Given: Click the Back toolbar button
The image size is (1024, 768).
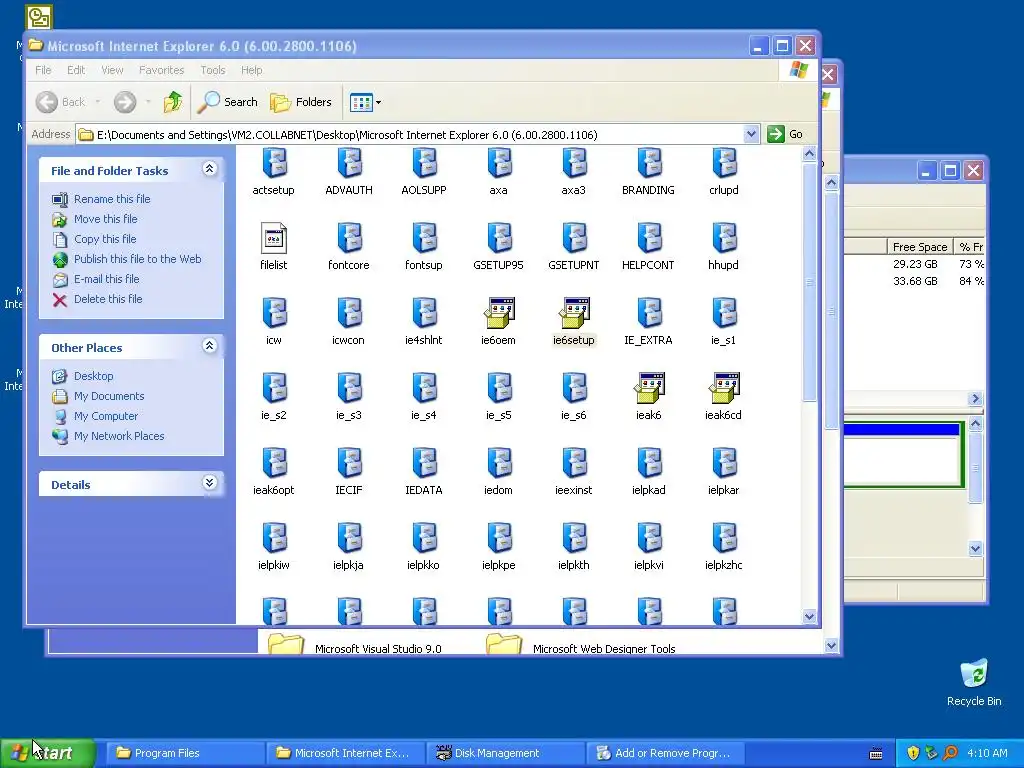Looking at the screenshot, I should (61, 102).
